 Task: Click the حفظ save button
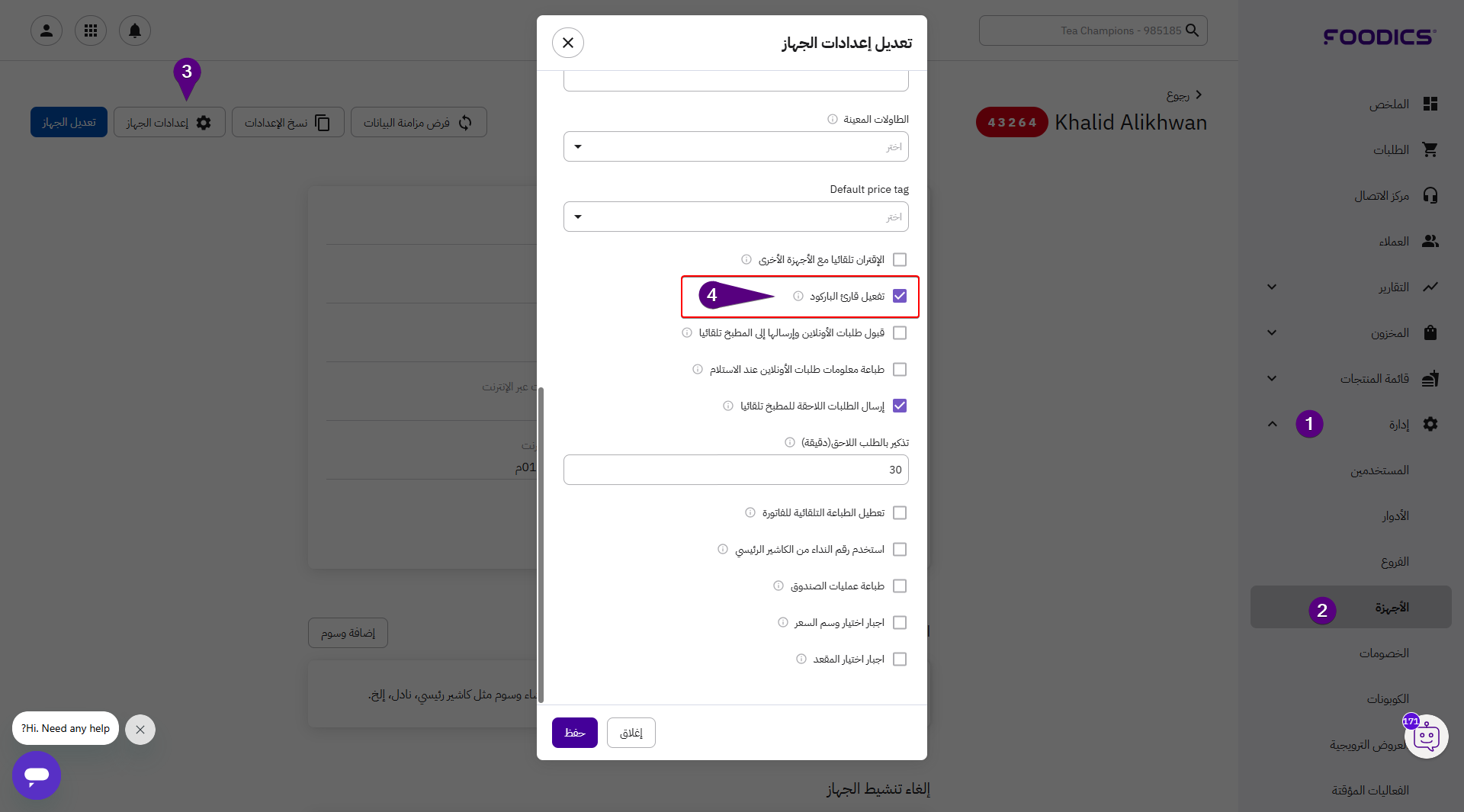[575, 733]
